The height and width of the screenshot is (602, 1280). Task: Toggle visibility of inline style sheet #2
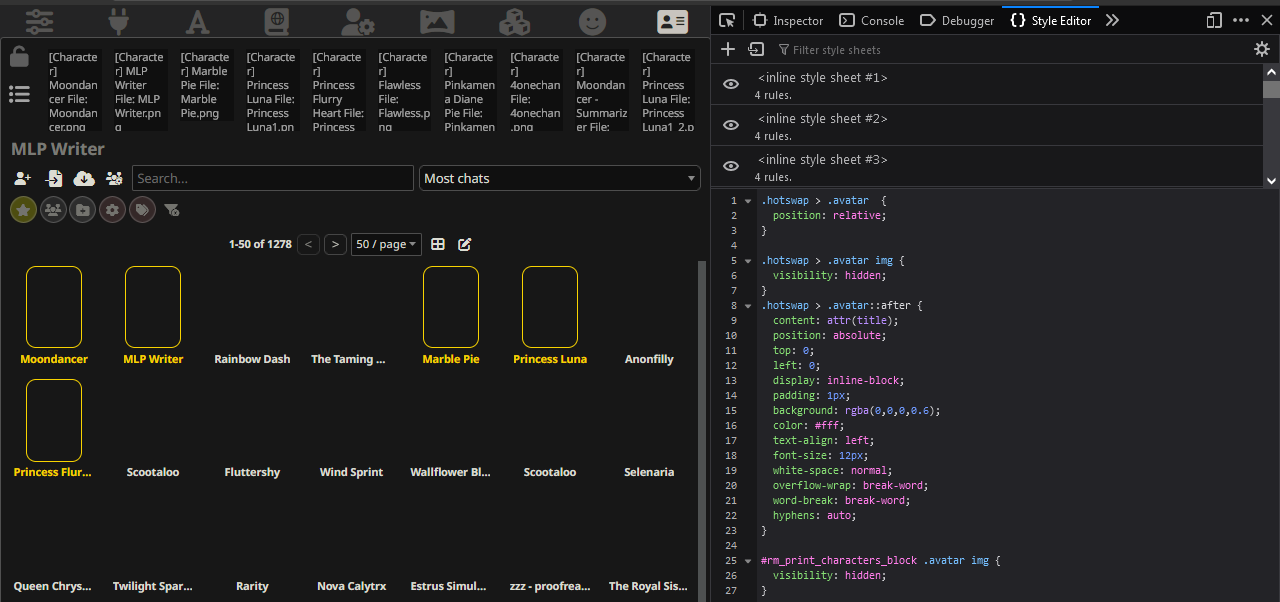pos(731,125)
